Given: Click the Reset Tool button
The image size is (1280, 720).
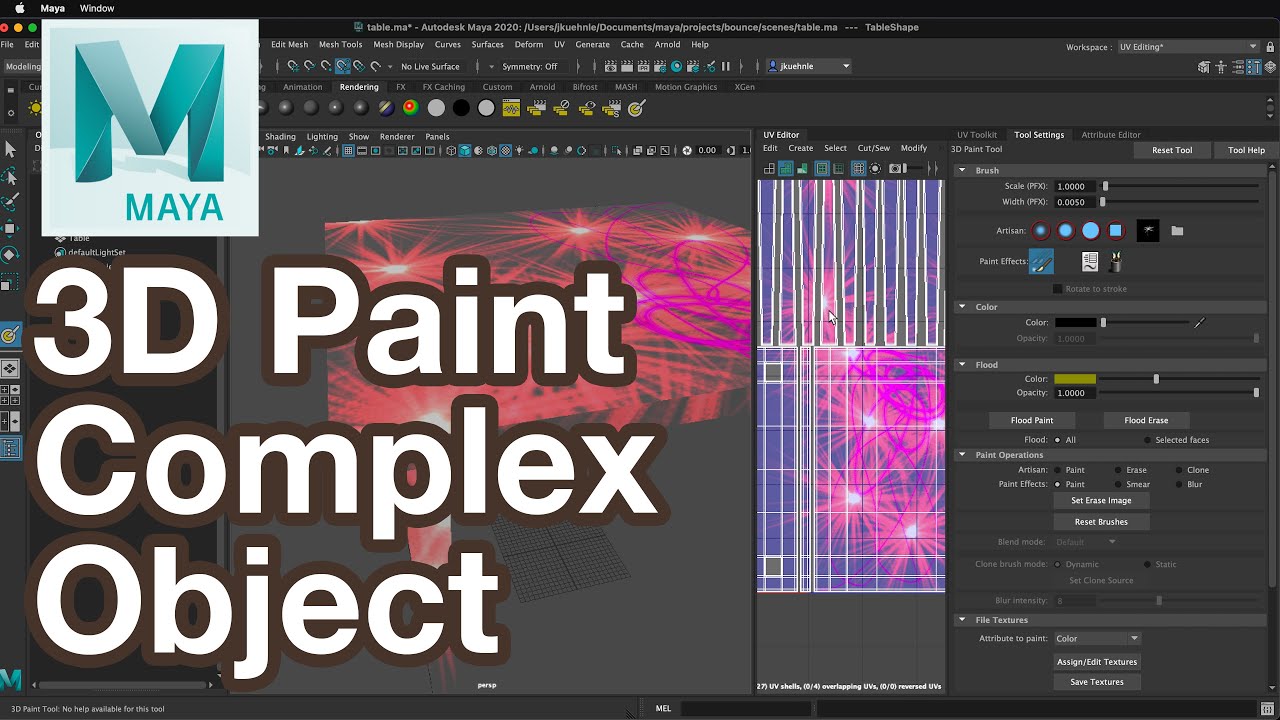Looking at the screenshot, I should click(x=1172, y=150).
